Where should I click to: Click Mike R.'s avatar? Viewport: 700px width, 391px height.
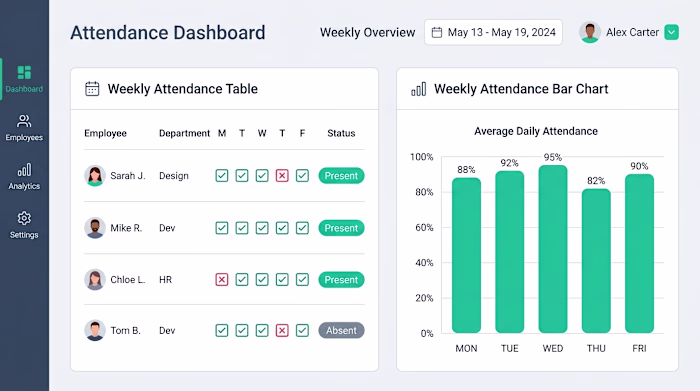point(95,228)
